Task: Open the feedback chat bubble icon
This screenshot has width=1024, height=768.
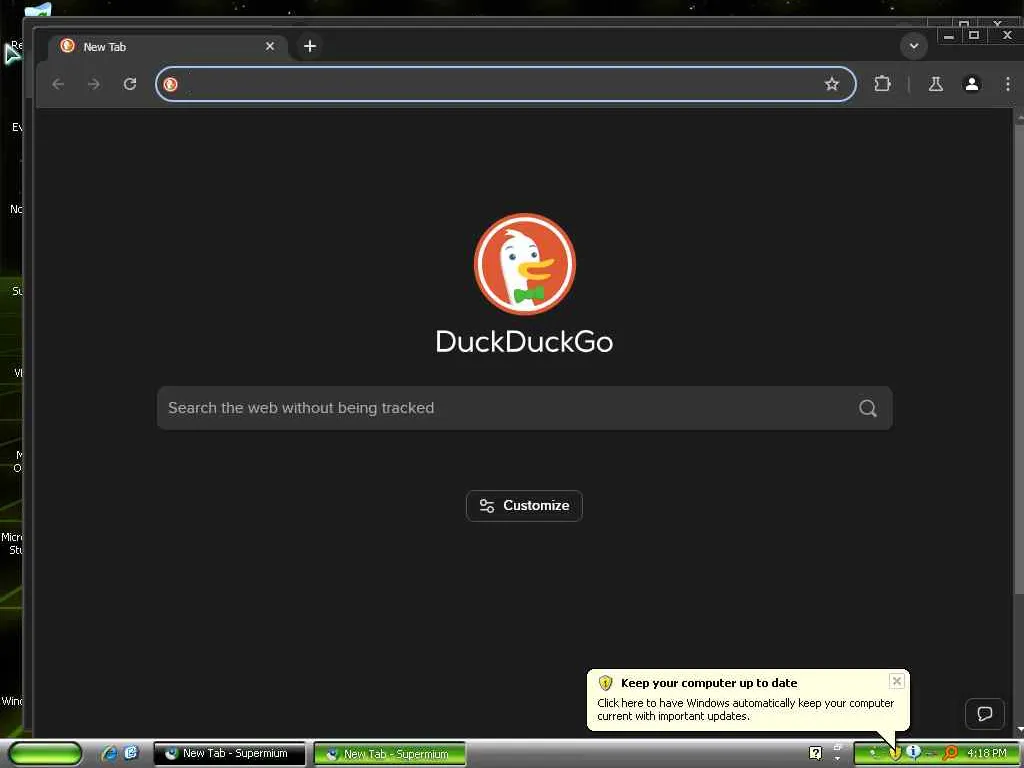Action: (985, 714)
